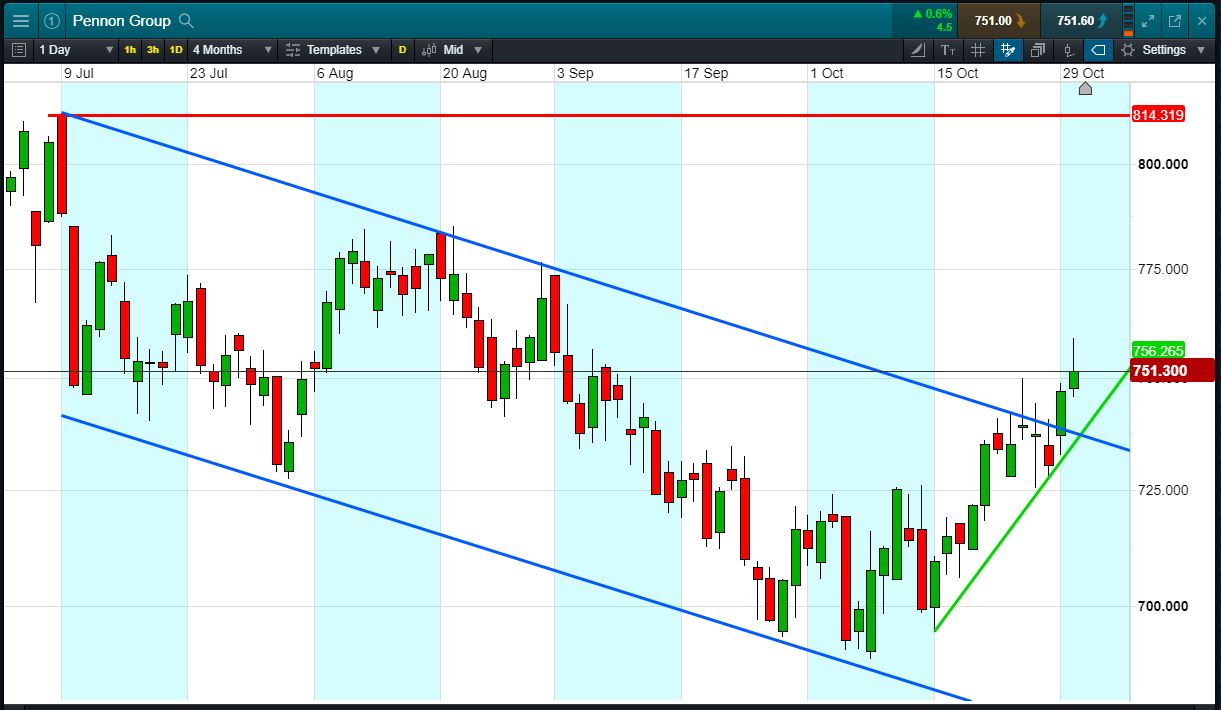Click the buy price 751.60 button

(1081, 20)
